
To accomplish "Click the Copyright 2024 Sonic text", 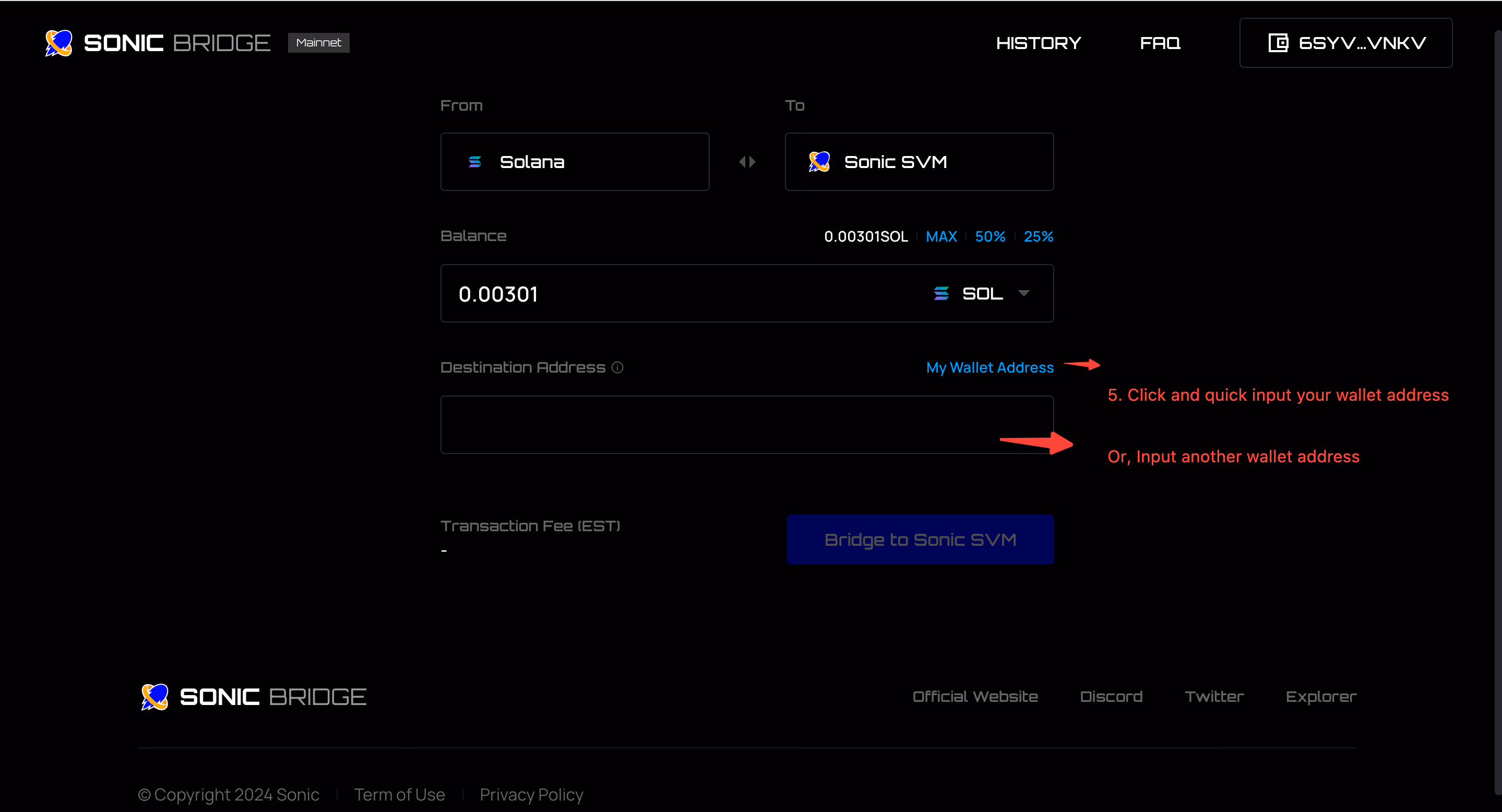I will pyautogui.click(x=229, y=794).
